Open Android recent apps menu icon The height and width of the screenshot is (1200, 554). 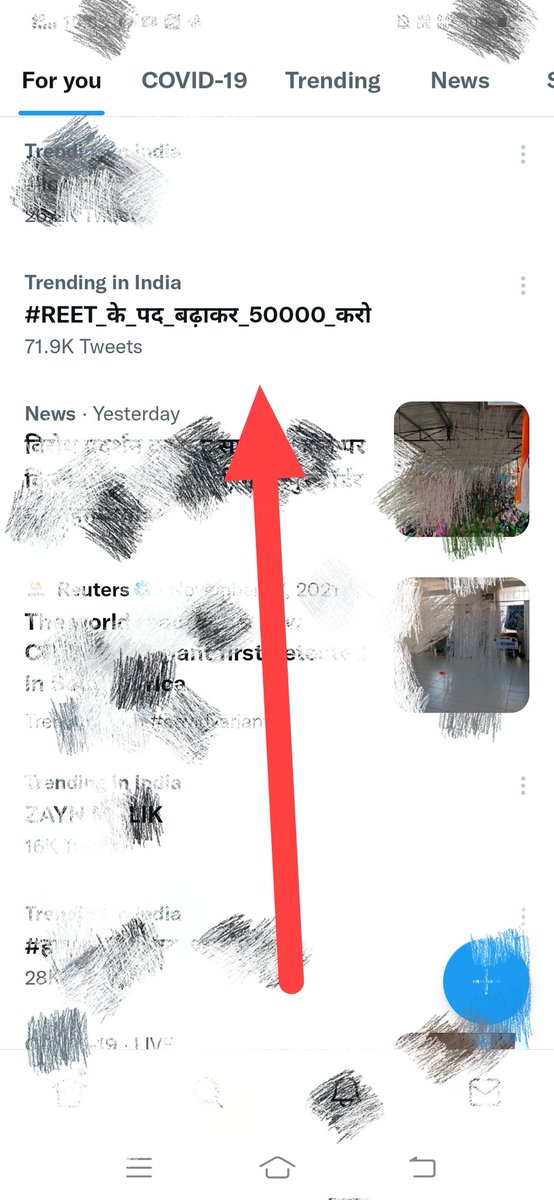(x=138, y=1166)
